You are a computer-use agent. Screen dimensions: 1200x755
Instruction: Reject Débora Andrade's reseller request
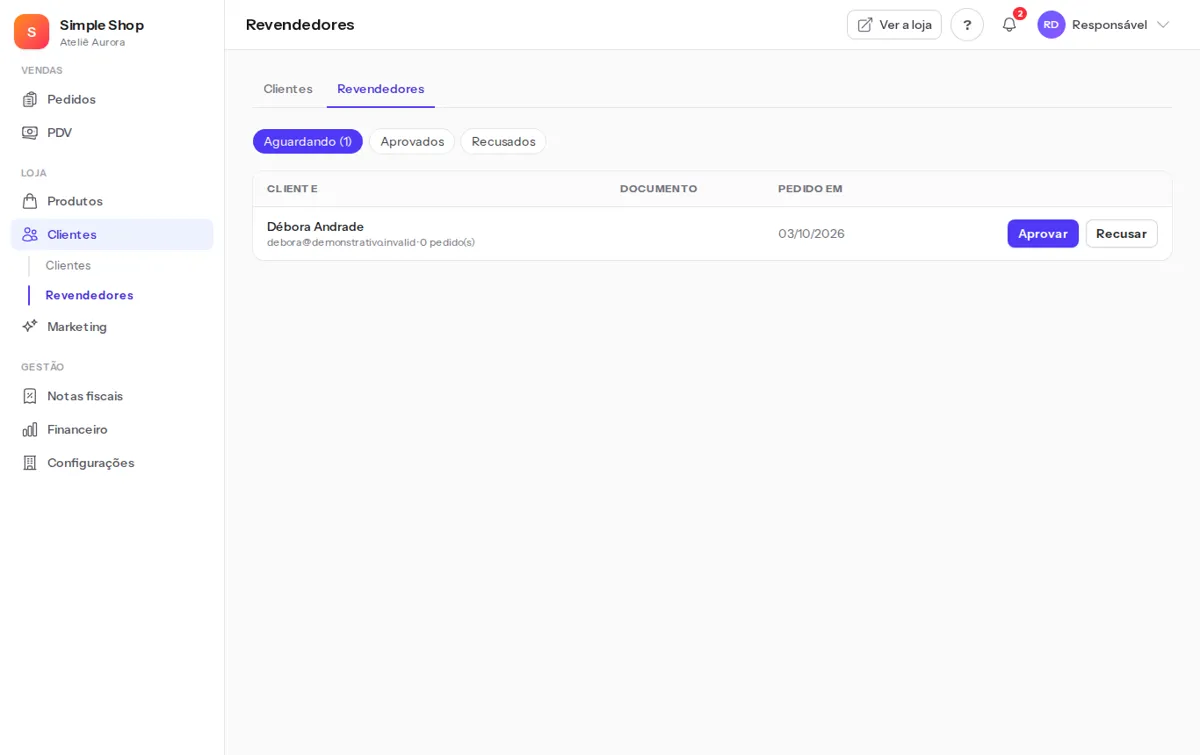click(1121, 234)
